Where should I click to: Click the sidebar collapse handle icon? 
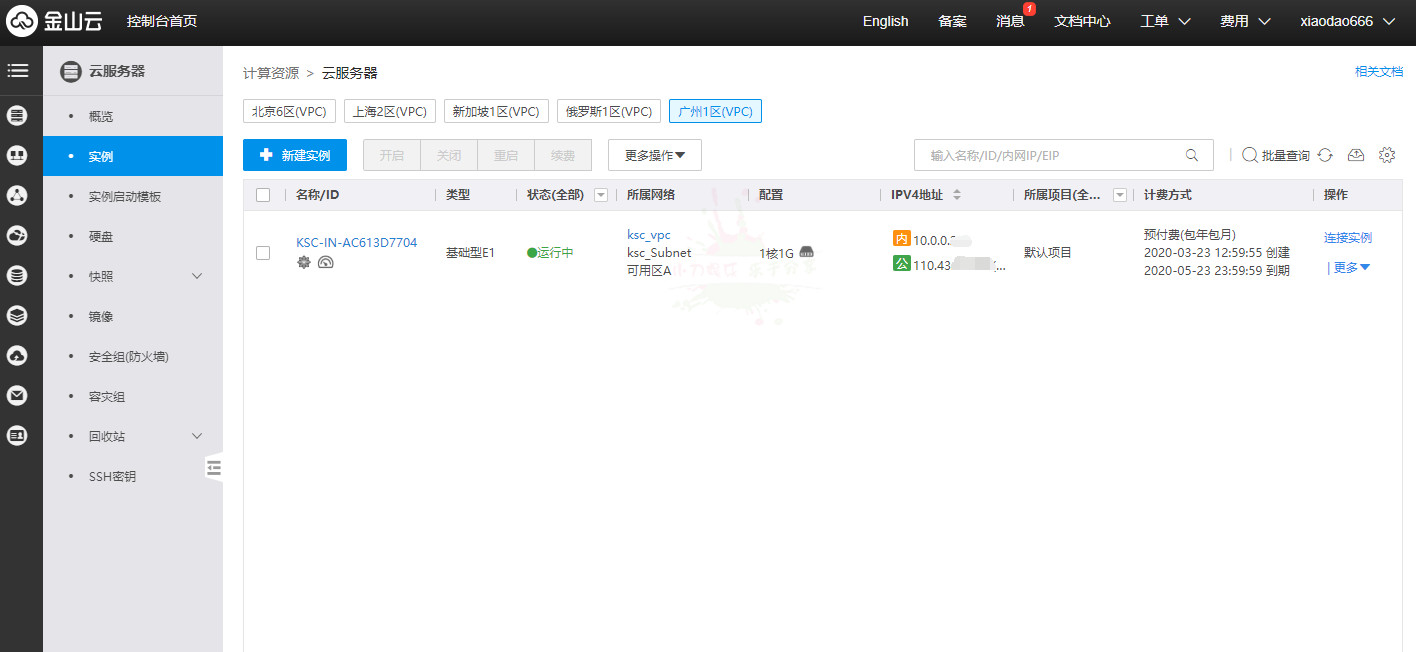pyautogui.click(x=213, y=467)
